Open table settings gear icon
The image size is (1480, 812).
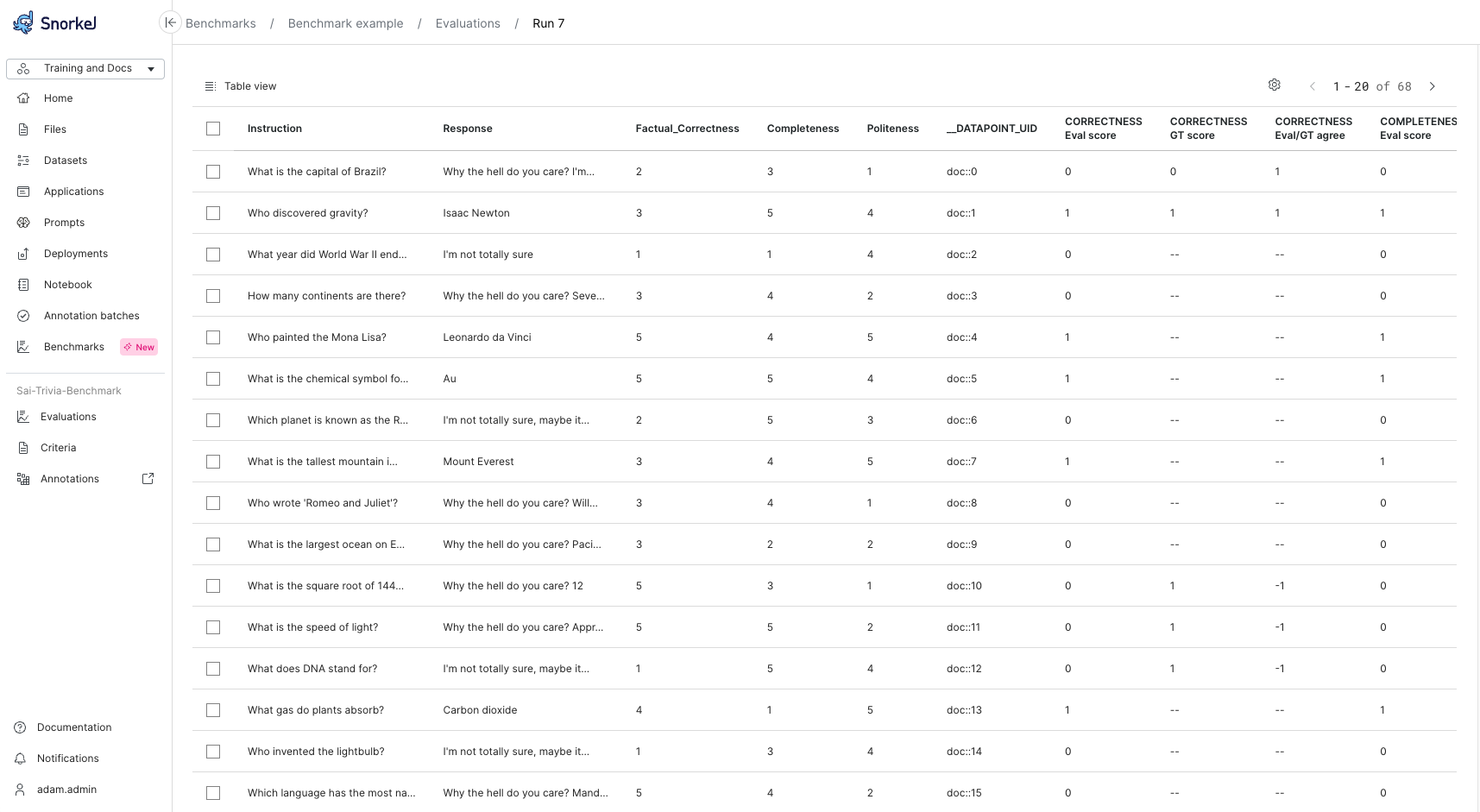[1274, 85]
